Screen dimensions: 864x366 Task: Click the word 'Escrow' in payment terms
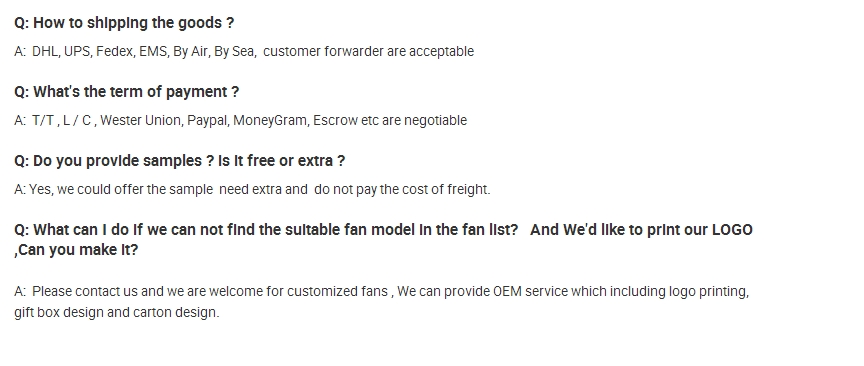coord(336,120)
